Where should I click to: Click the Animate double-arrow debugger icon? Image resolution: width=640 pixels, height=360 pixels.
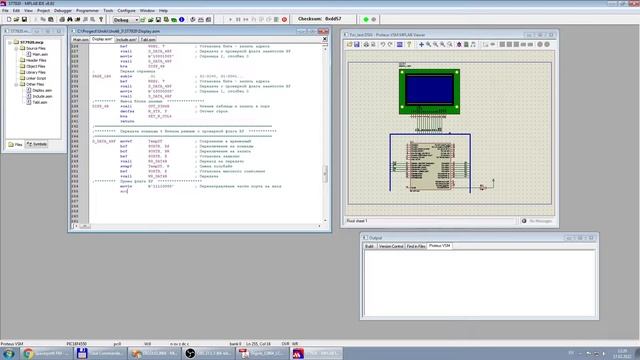pyautogui.click(x=246, y=20)
